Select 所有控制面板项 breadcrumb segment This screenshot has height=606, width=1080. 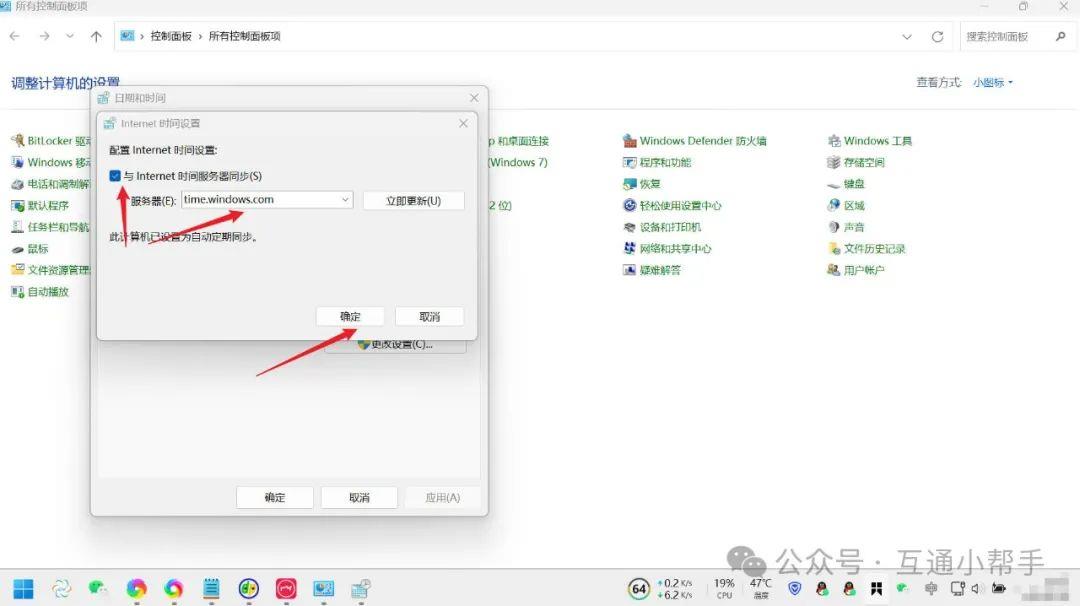tap(244, 36)
